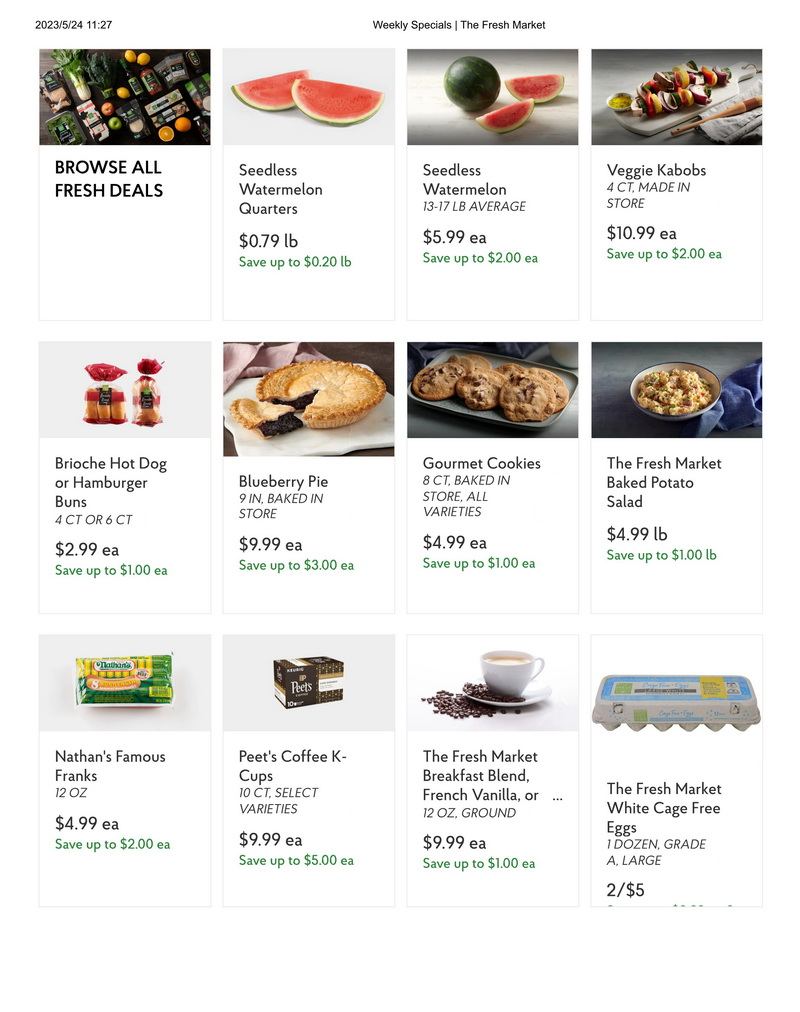Click the Brioche Hot Dog or Hamburger Buns title
The width and height of the screenshot is (800, 1012).
[x=110, y=482]
